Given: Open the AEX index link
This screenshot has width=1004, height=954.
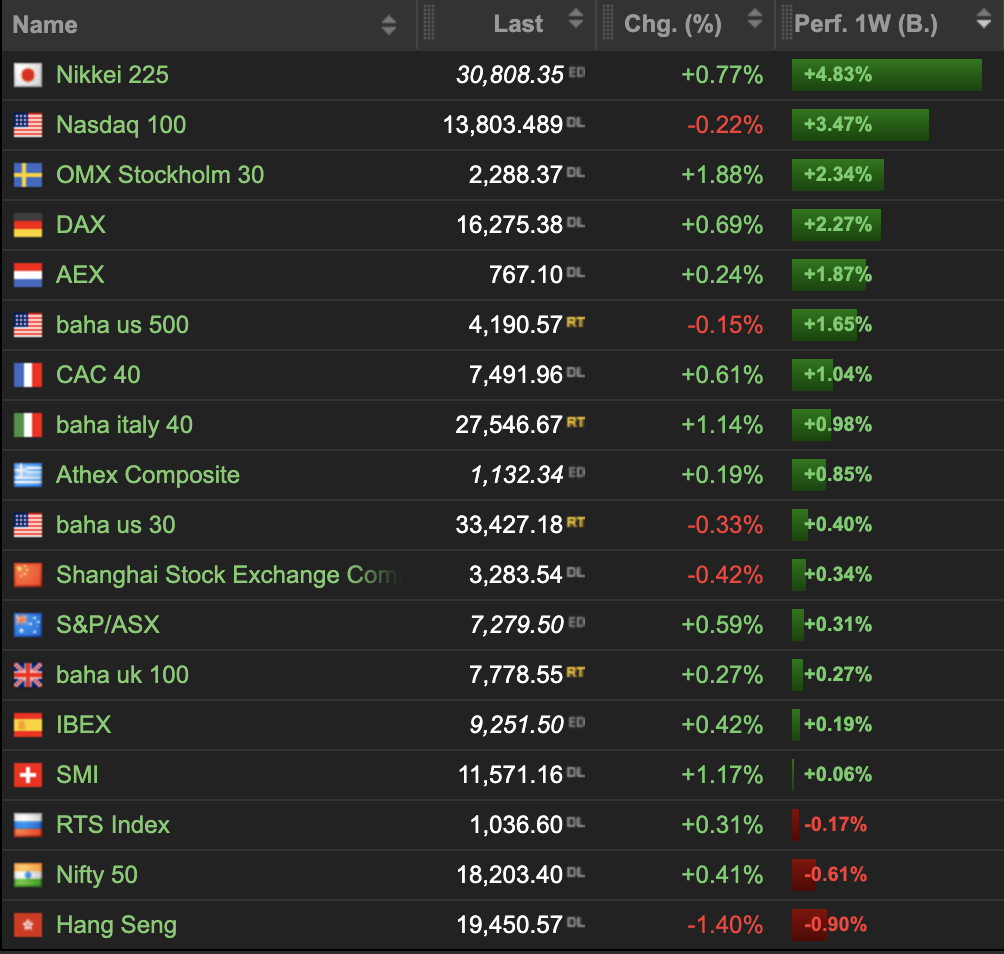Looking at the screenshot, I should coord(80,275).
